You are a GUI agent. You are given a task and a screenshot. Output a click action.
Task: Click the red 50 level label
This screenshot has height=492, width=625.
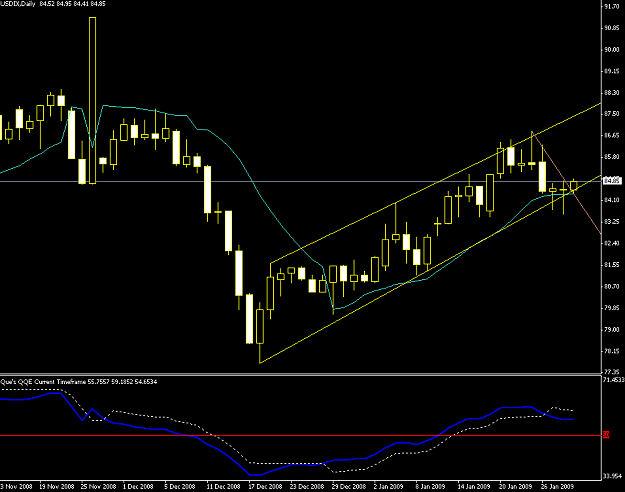[606, 435]
